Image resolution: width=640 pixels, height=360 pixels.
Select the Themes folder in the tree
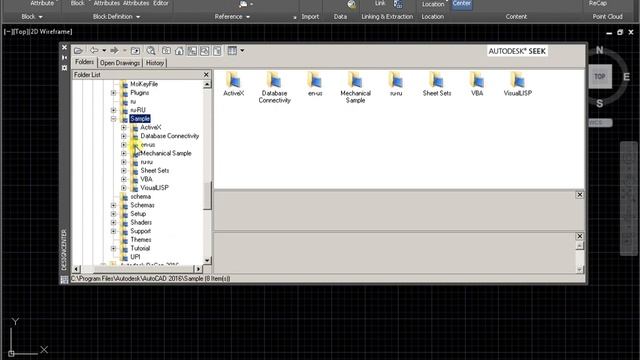click(141, 240)
